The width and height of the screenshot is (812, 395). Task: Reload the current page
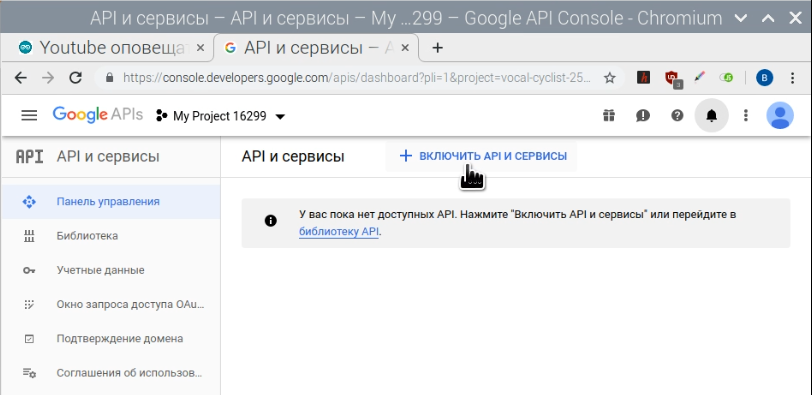click(76, 78)
